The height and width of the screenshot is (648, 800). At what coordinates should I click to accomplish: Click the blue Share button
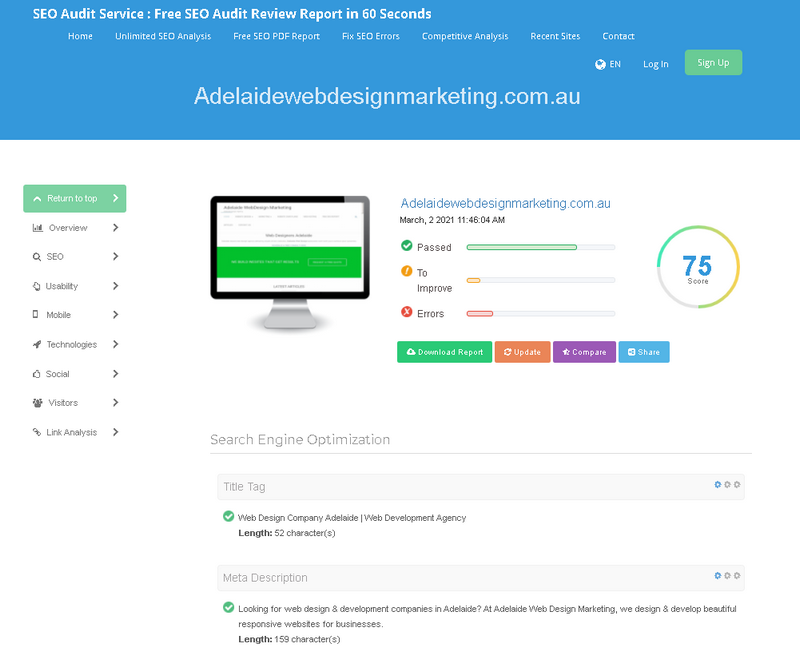(644, 352)
